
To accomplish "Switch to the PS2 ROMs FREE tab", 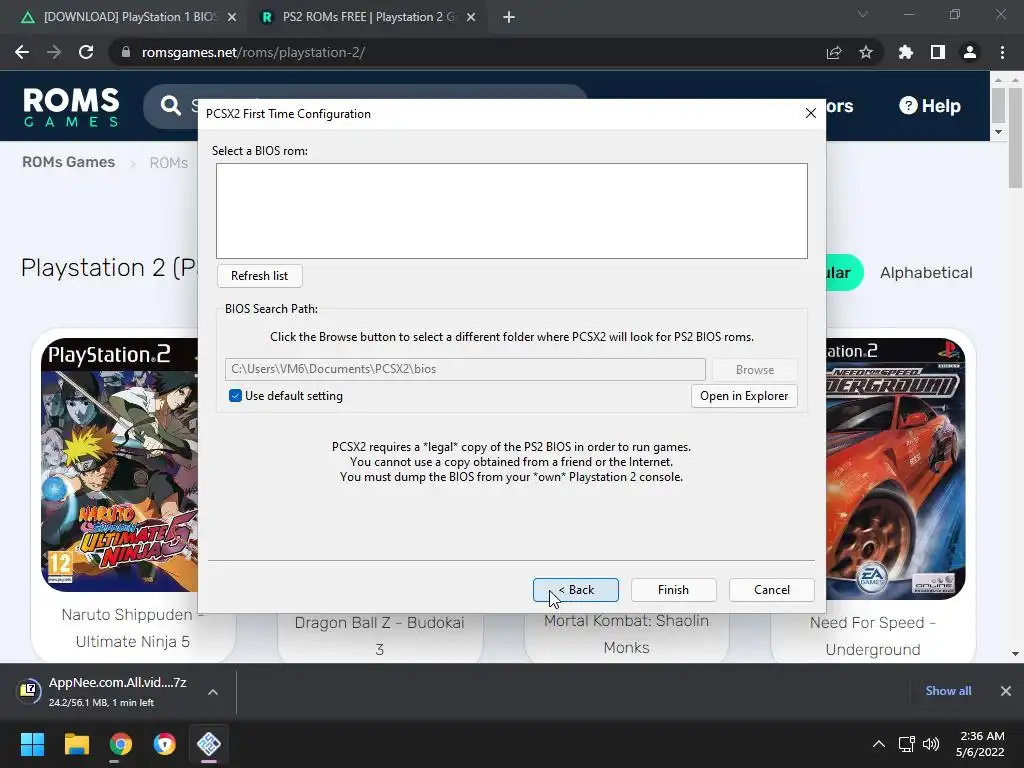I will point(368,17).
